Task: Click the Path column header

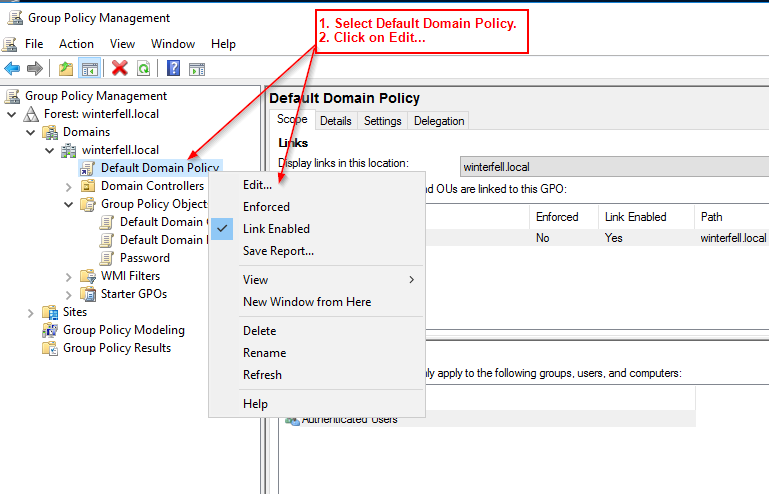Action: tap(731, 217)
